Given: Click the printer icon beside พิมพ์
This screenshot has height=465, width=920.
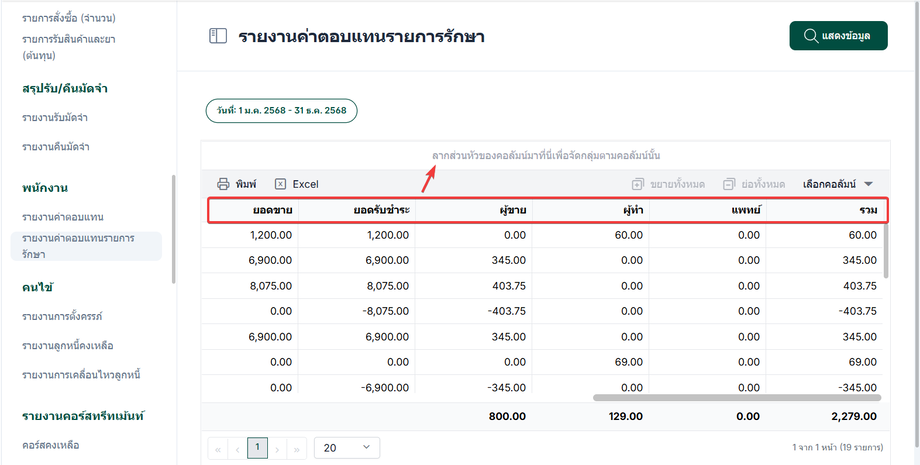Looking at the screenshot, I should pos(223,184).
